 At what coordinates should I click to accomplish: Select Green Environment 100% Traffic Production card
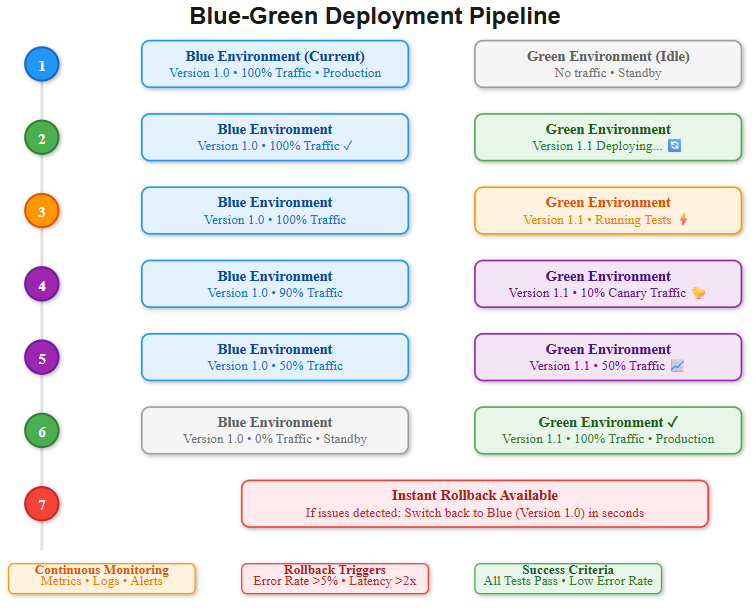coord(608,431)
